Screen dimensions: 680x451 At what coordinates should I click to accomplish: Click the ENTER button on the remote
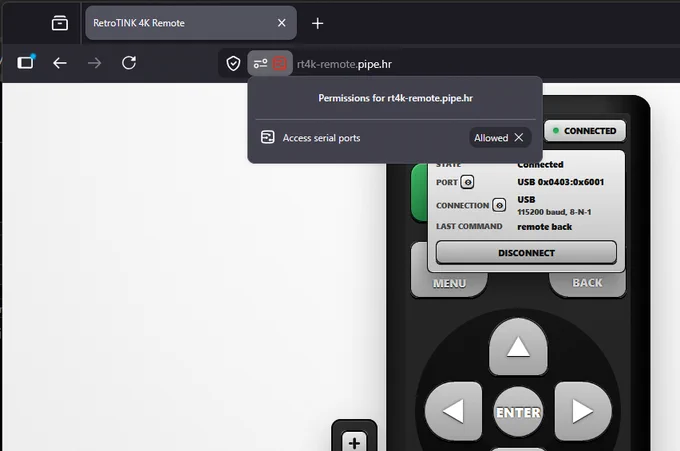click(518, 412)
